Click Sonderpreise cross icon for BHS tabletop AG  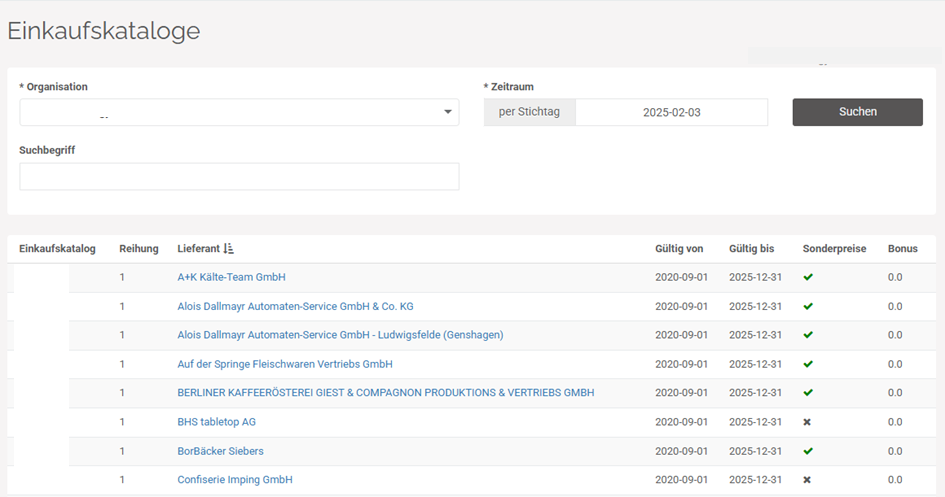pos(807,422)
